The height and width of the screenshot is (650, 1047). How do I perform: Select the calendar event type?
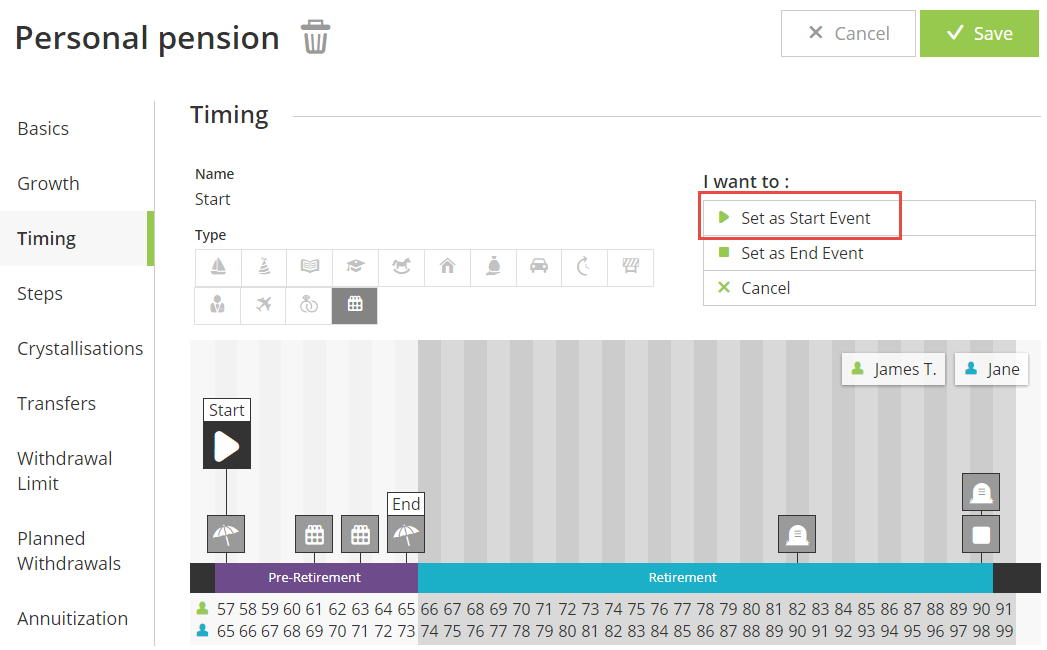point(355,306)
